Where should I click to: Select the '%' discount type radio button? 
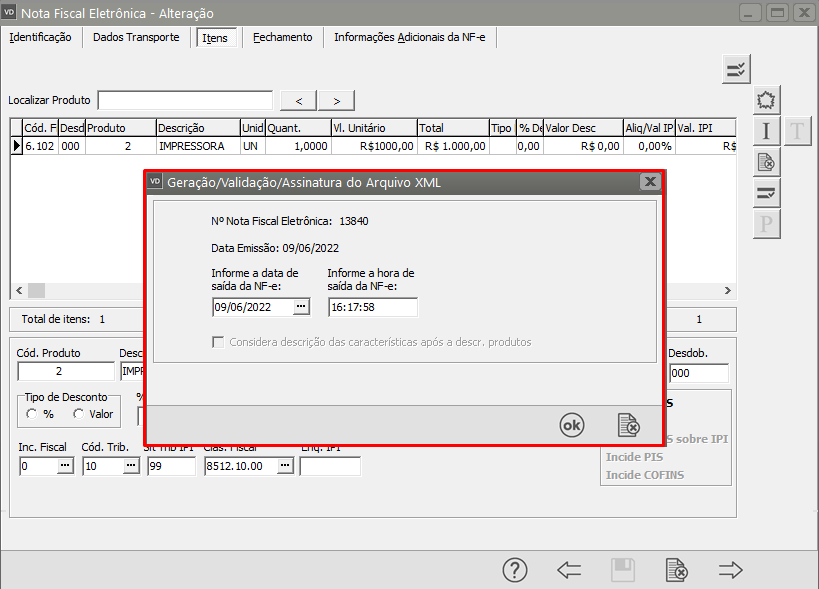coord(32,414)
